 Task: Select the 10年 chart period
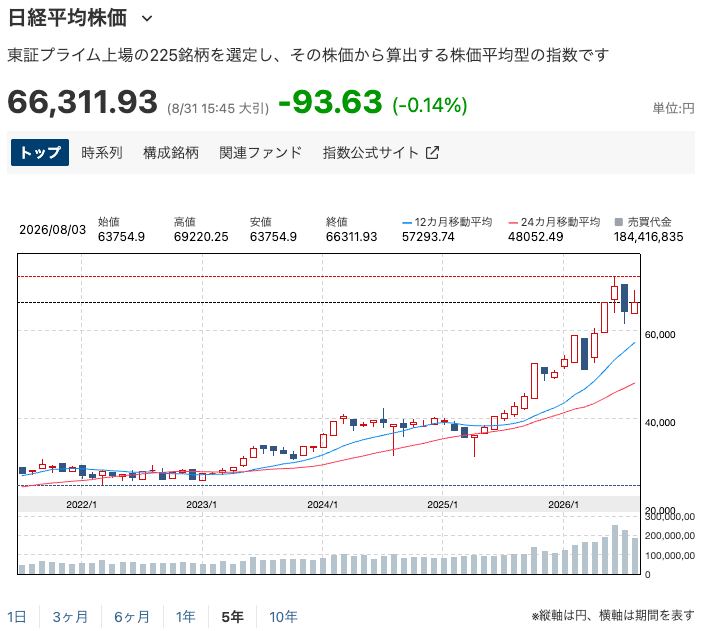click(x=283, y=617)
